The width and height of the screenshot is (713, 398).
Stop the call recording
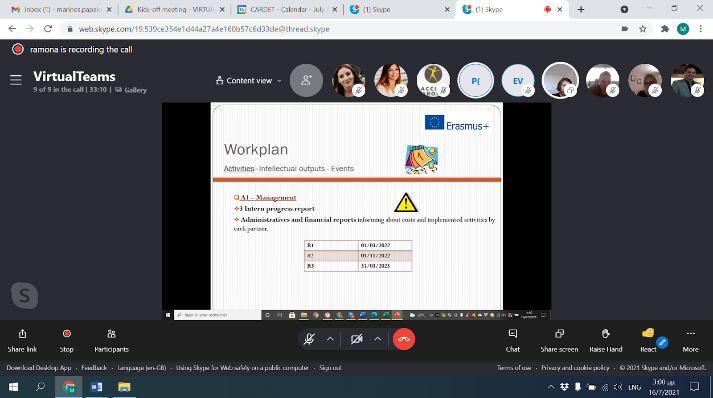66,341
